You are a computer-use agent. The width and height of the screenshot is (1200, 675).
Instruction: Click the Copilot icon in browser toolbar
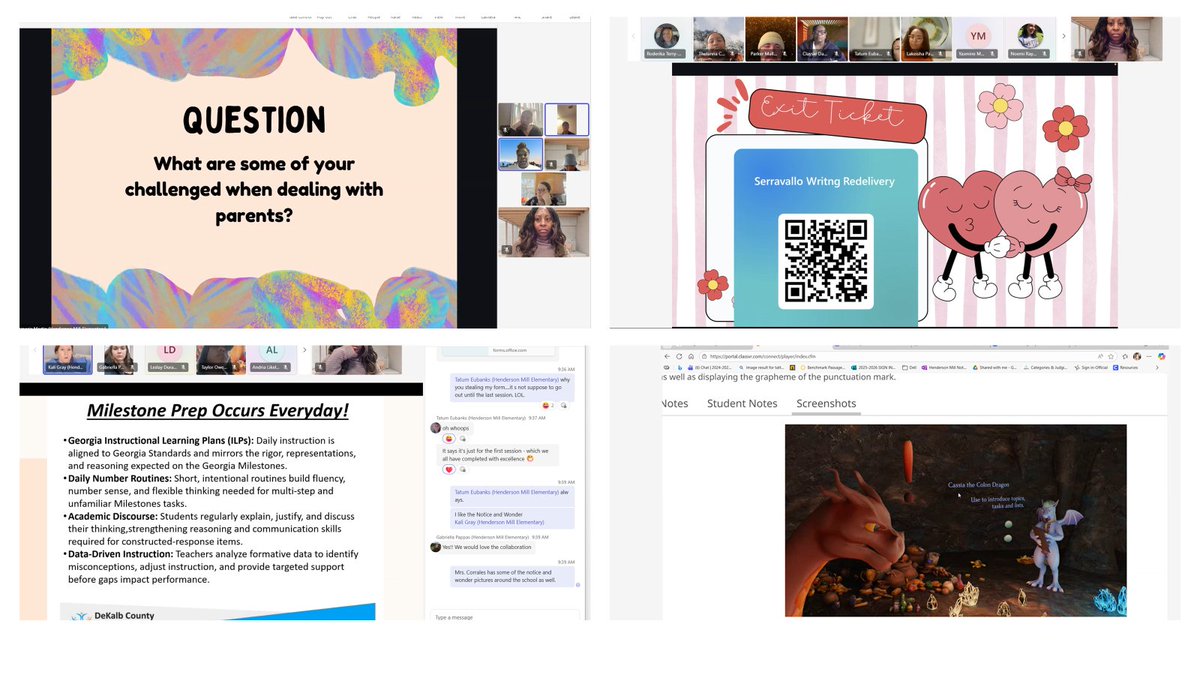coord(1160,356)
